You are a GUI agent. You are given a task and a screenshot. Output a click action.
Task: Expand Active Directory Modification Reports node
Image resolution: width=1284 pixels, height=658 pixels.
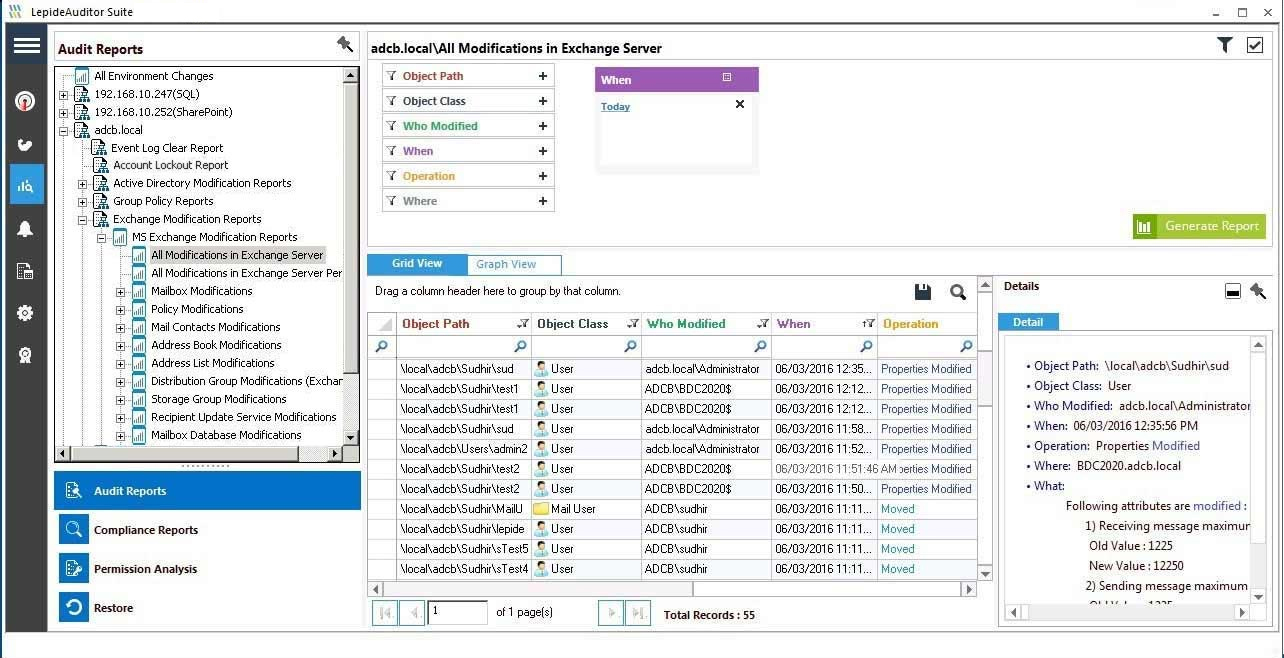point(83,184)
